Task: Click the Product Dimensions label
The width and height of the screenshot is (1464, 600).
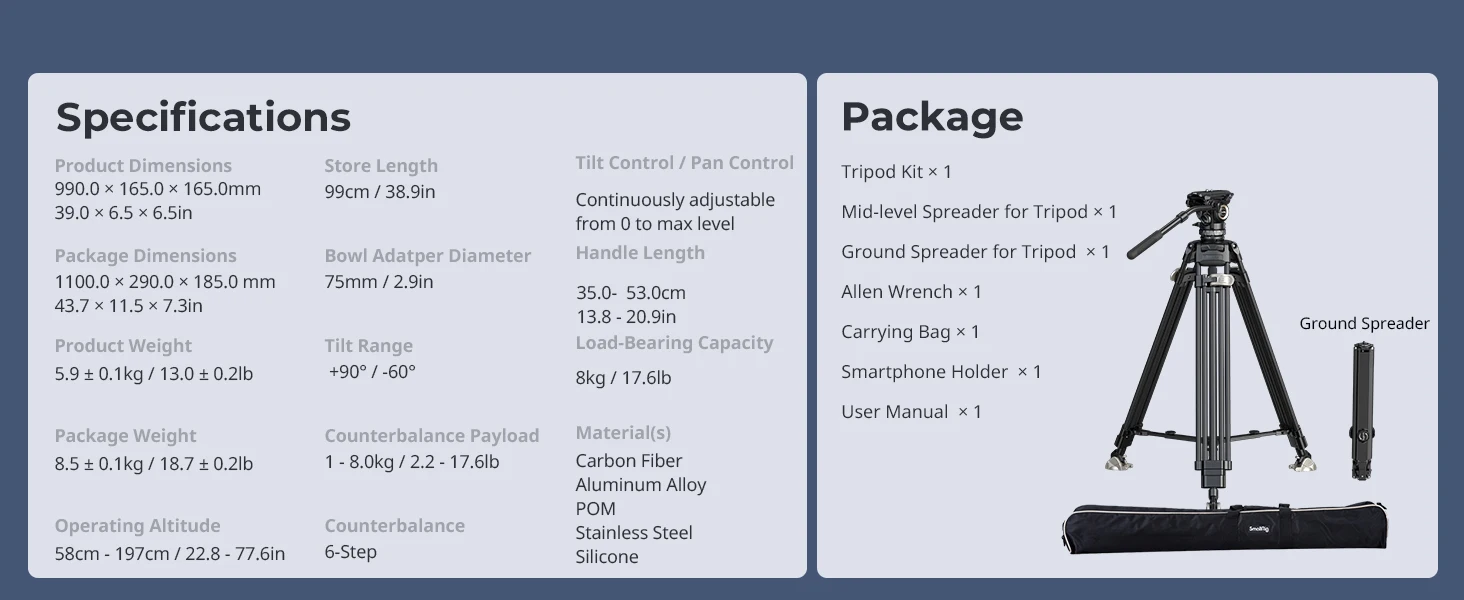Action: pos(143,166)
